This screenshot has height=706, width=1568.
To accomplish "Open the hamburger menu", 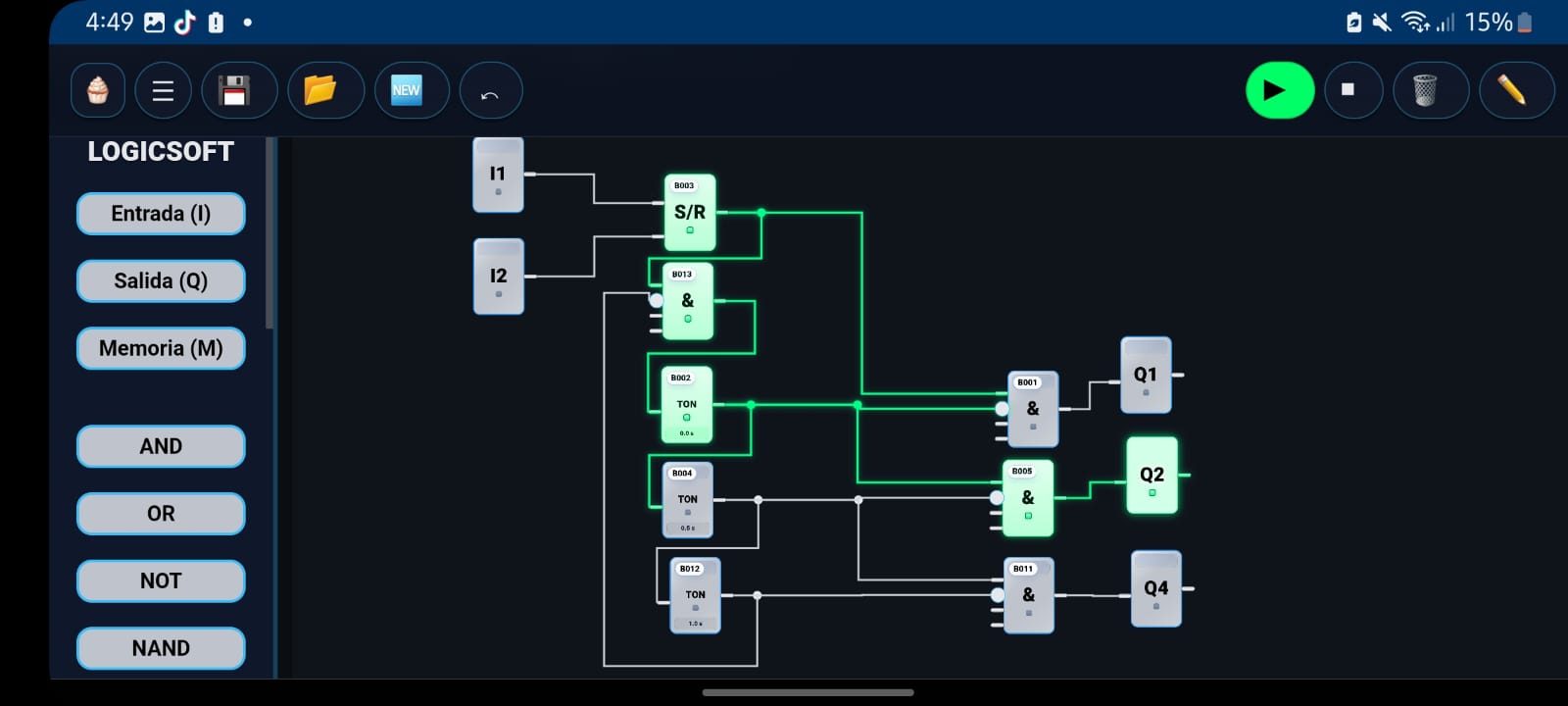I will (x=163, y=91).
